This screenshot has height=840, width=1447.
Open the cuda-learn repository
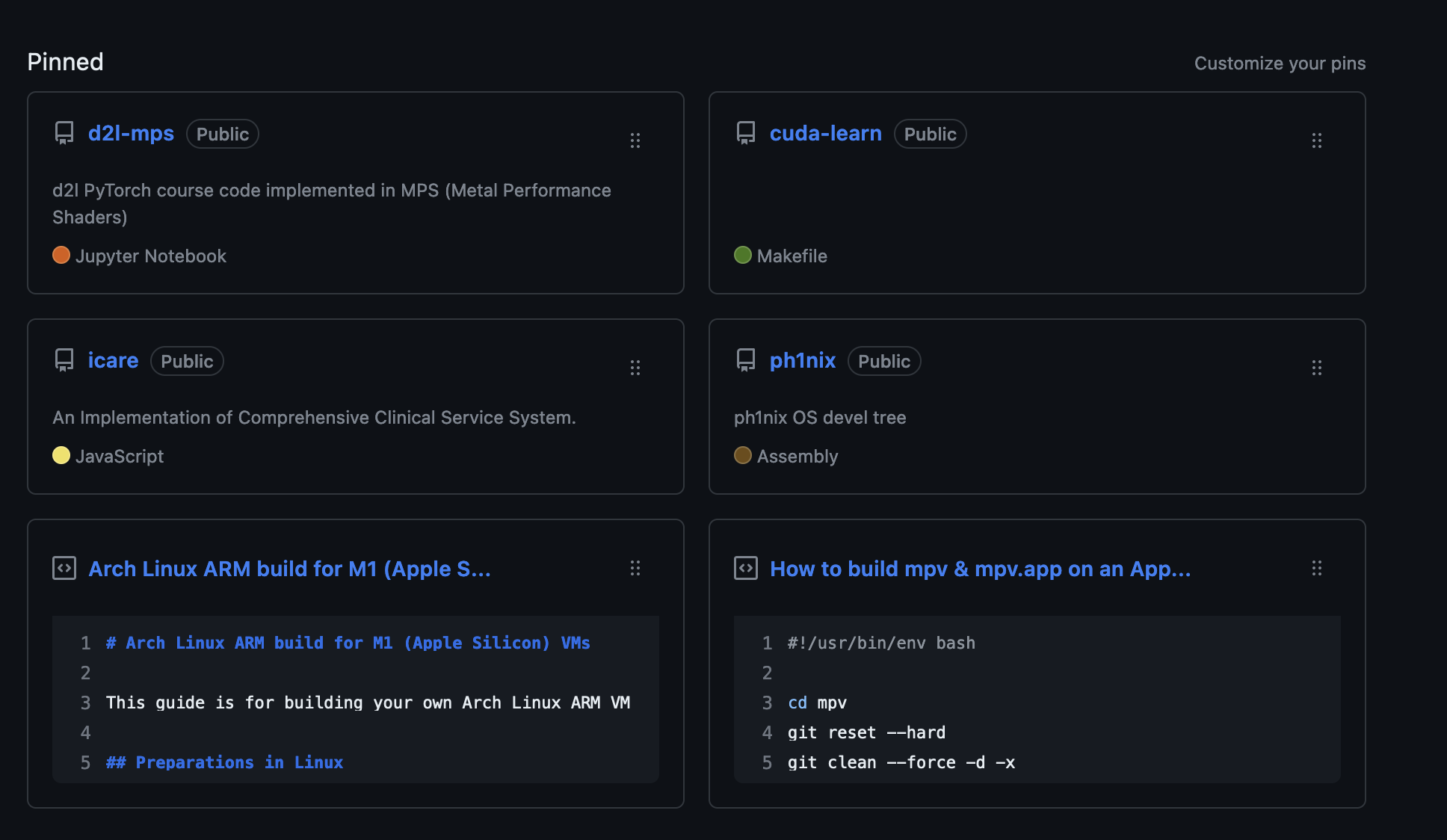click(826, 134)
